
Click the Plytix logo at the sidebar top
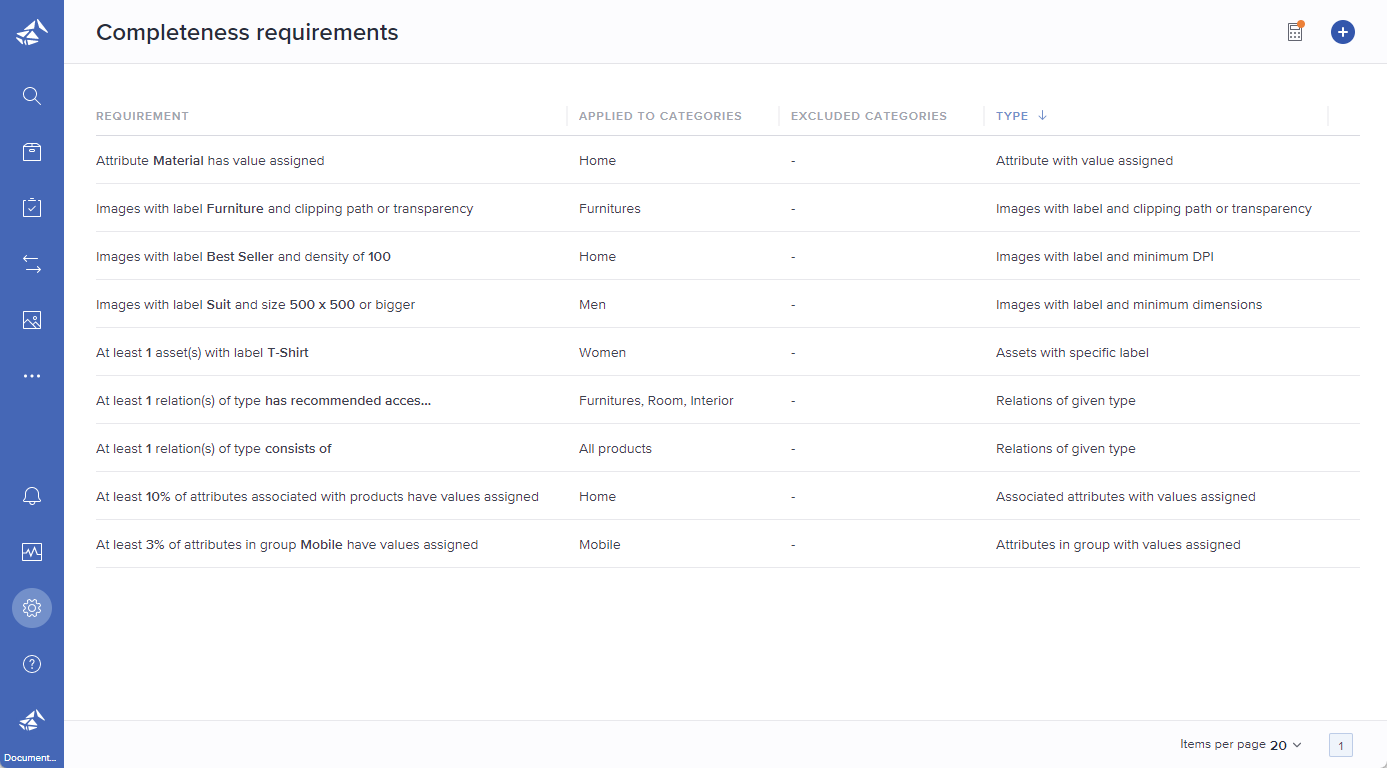point(31,31)
